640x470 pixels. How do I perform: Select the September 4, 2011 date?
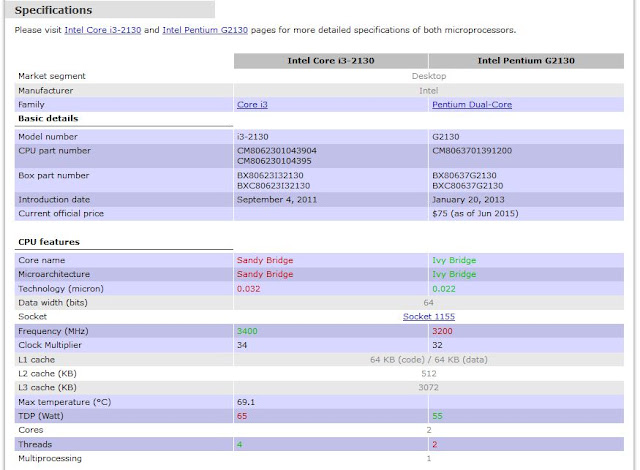tap(277, 200)
